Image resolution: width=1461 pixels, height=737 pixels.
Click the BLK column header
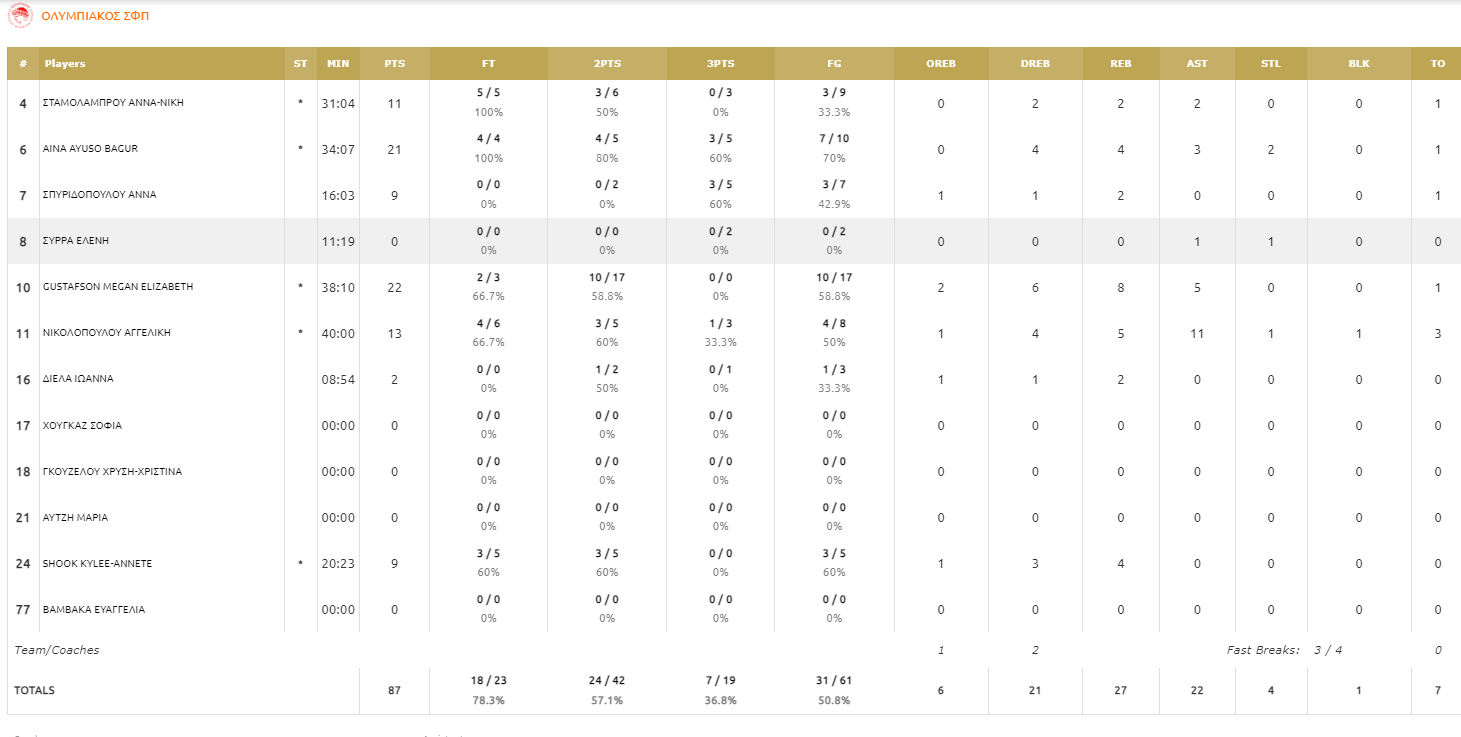[1359, 63]
